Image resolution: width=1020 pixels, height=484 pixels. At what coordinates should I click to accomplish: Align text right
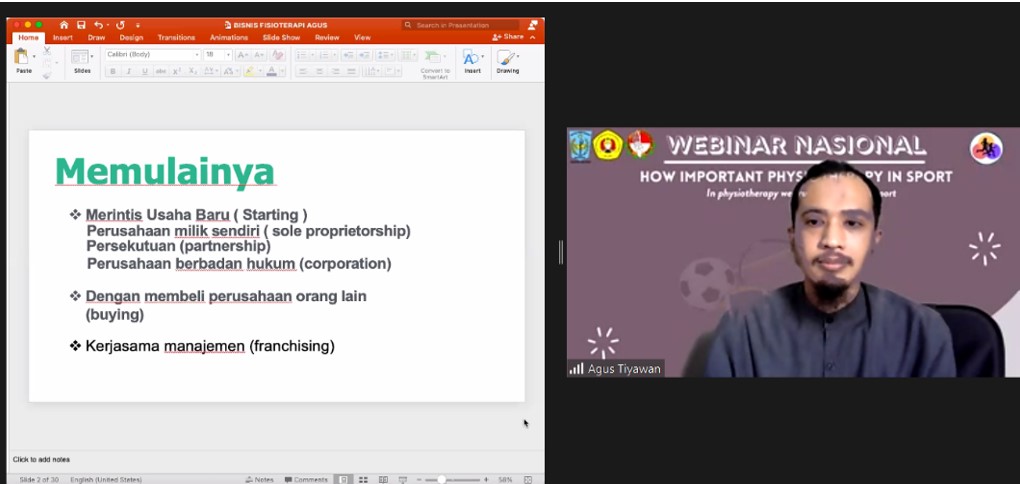pos(336,72)
